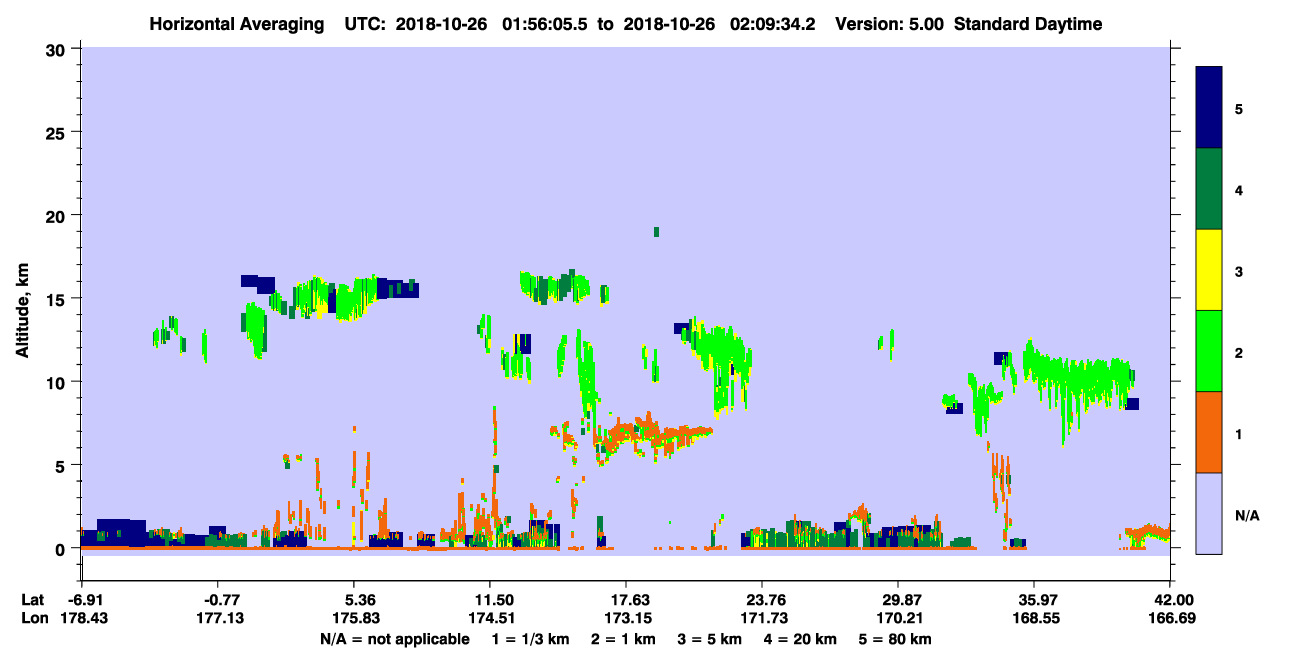Click longitude value '175.83'
The image size is (1300, 667).
354,619
